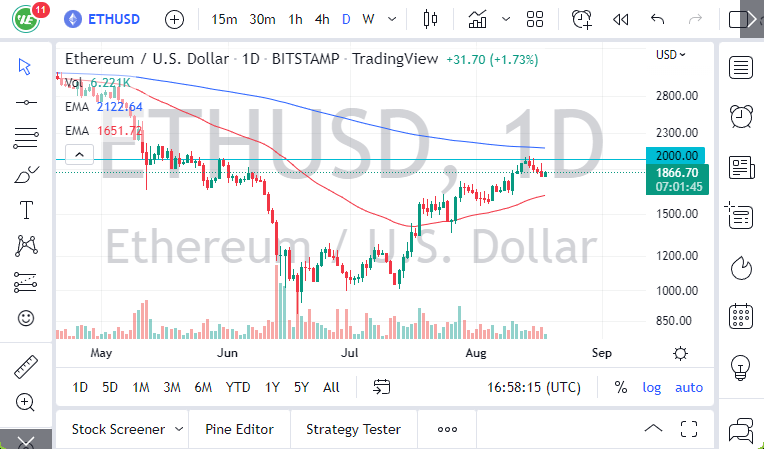Open the USD currency dropdown

pos(669,54)
